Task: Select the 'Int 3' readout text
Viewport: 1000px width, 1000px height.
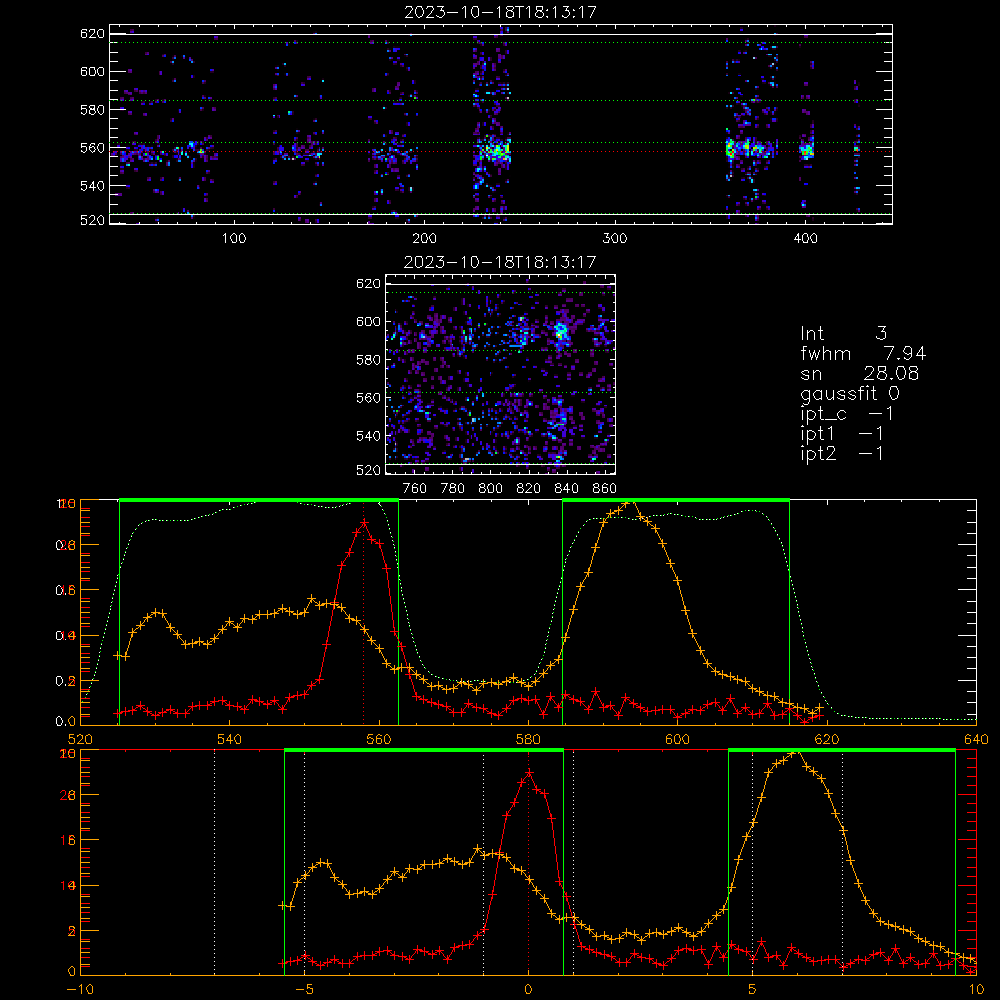Action: [844, 333]
